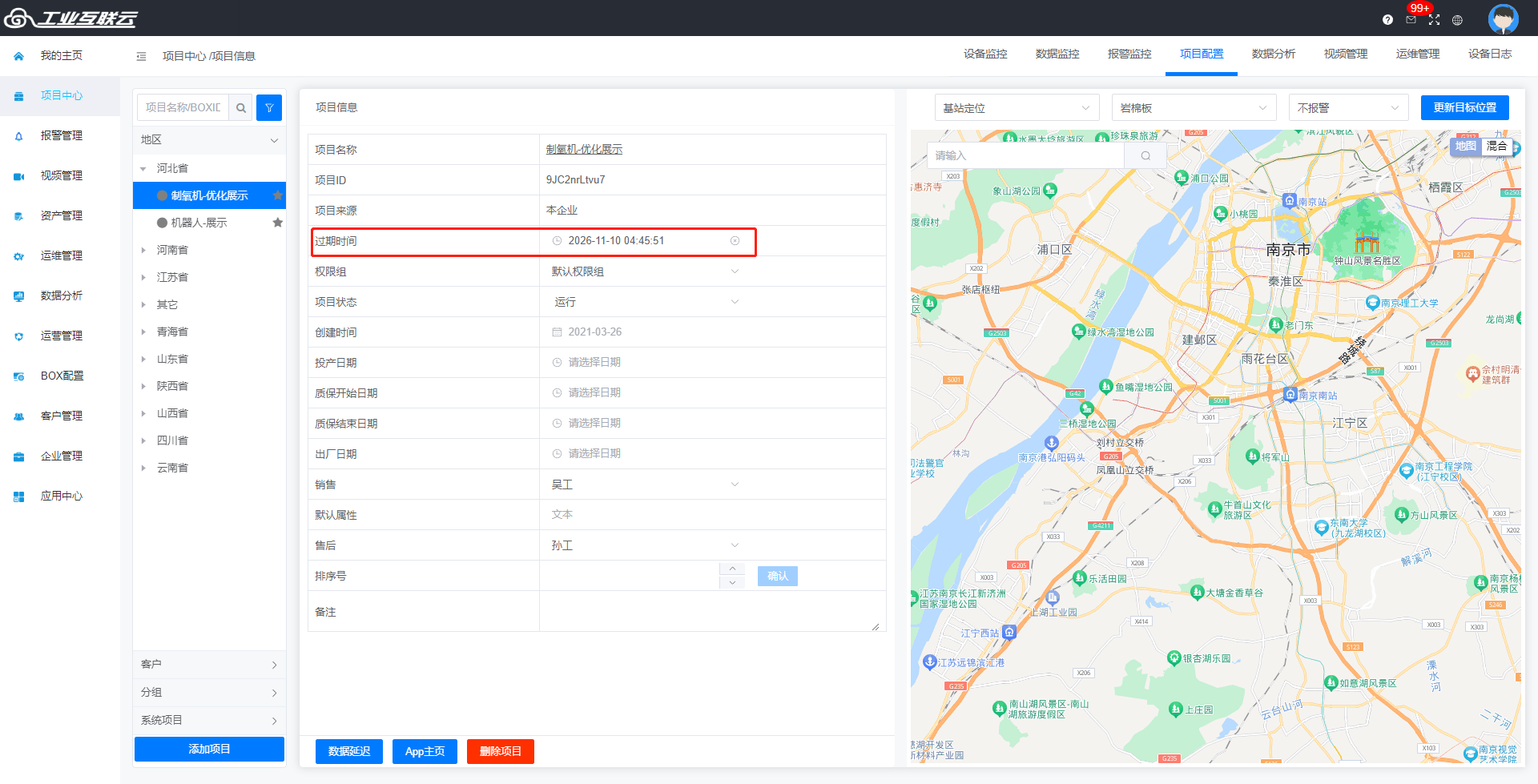Open the 投产日期 date picker
Screen dimensions: 1538x784
(x=645, y=363)
